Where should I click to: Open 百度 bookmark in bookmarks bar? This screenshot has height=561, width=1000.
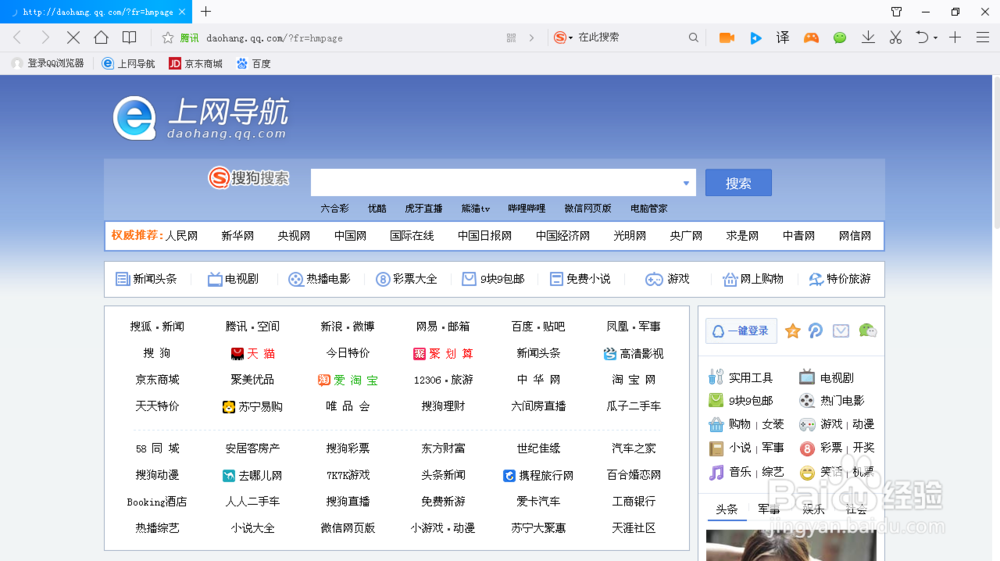(x=253, y=63)
